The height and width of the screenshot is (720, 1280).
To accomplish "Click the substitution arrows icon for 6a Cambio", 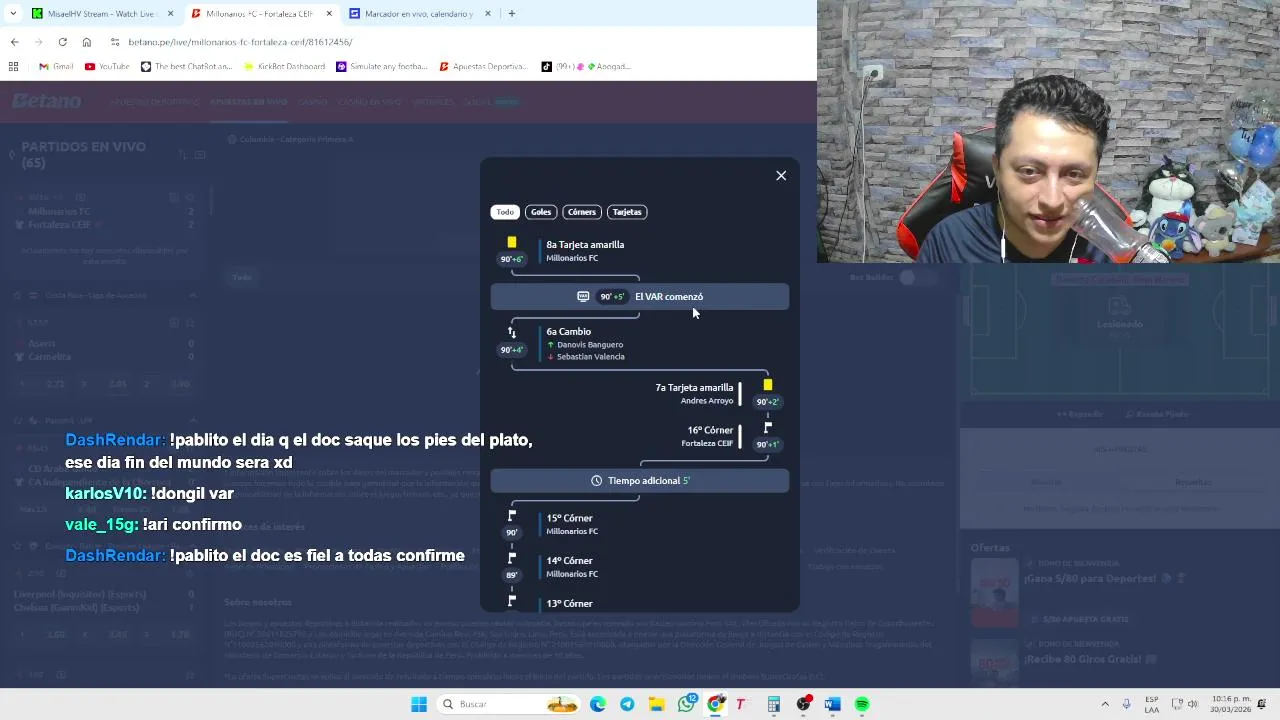I will pyautogui.click(x=512, y=332).
